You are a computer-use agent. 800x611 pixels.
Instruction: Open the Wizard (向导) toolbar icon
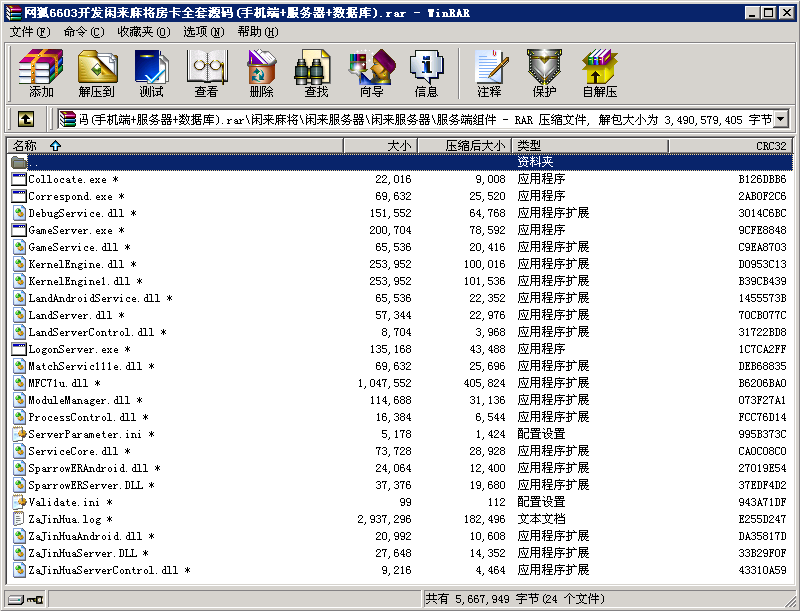[x=371, y=72]
